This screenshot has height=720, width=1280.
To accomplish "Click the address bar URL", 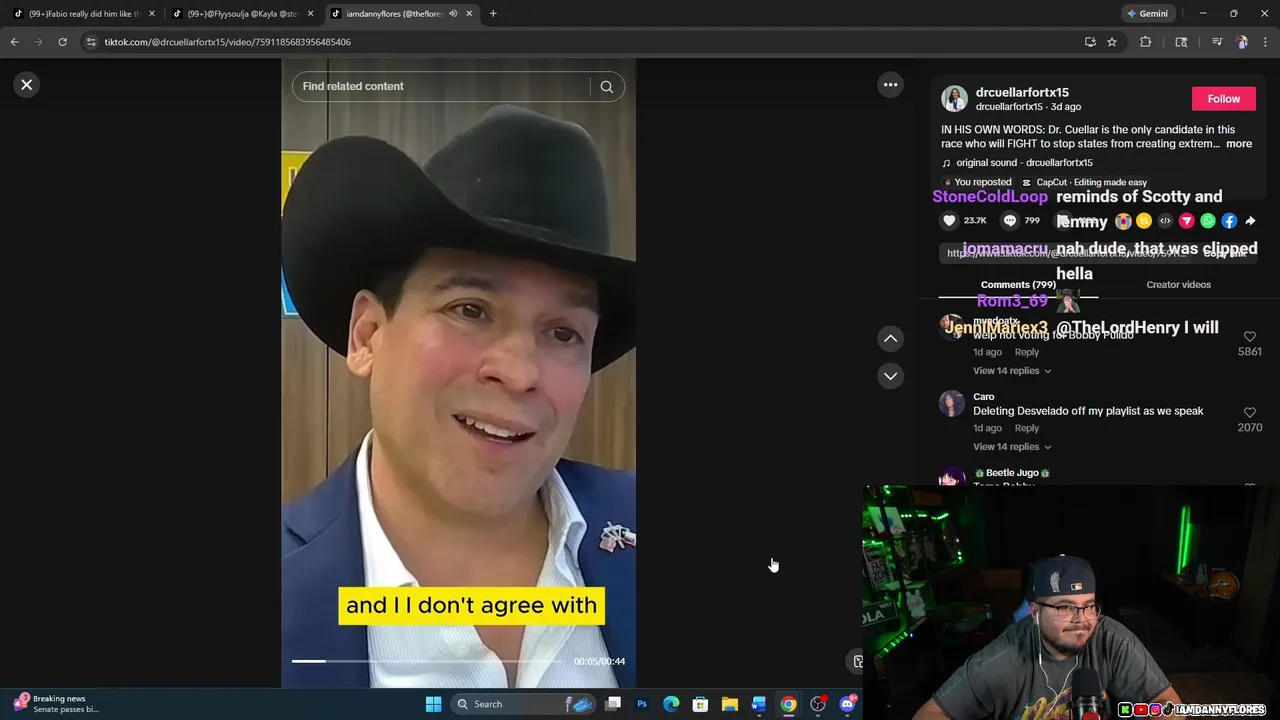I will [227, 42].
